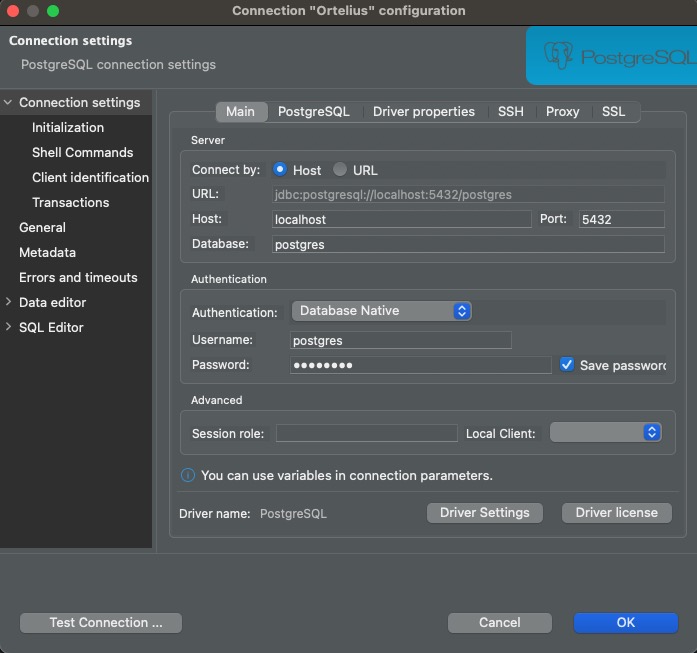Collapse the Connection settings tree node

point(8,102)
